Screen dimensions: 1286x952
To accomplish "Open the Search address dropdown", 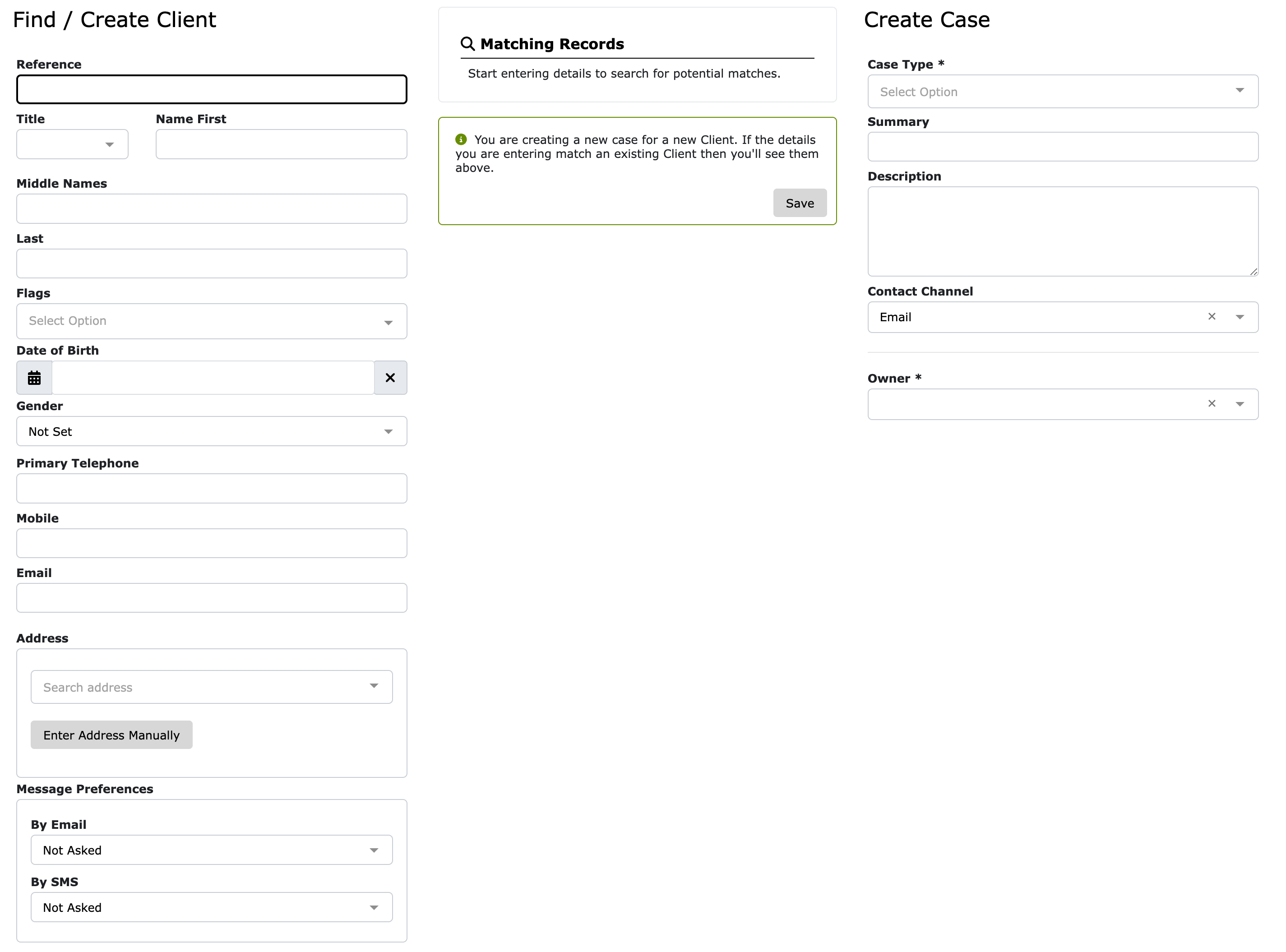I will click(212, 687).
